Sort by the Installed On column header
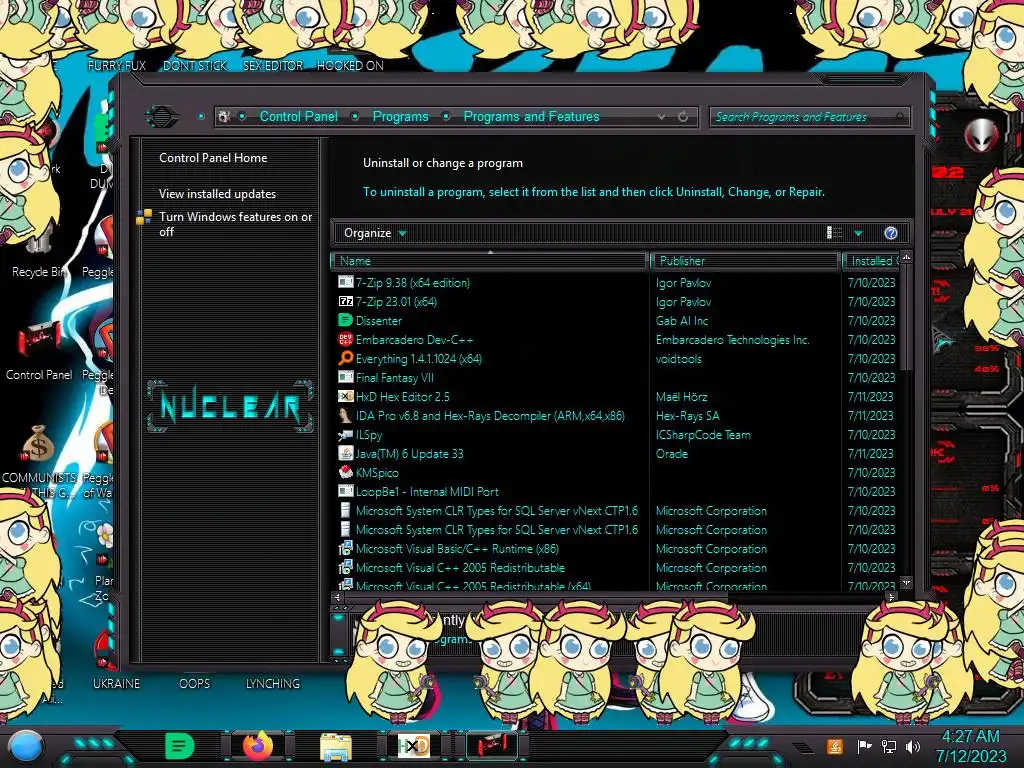This screenshot has width=1024, height=768. coord(872,261)
